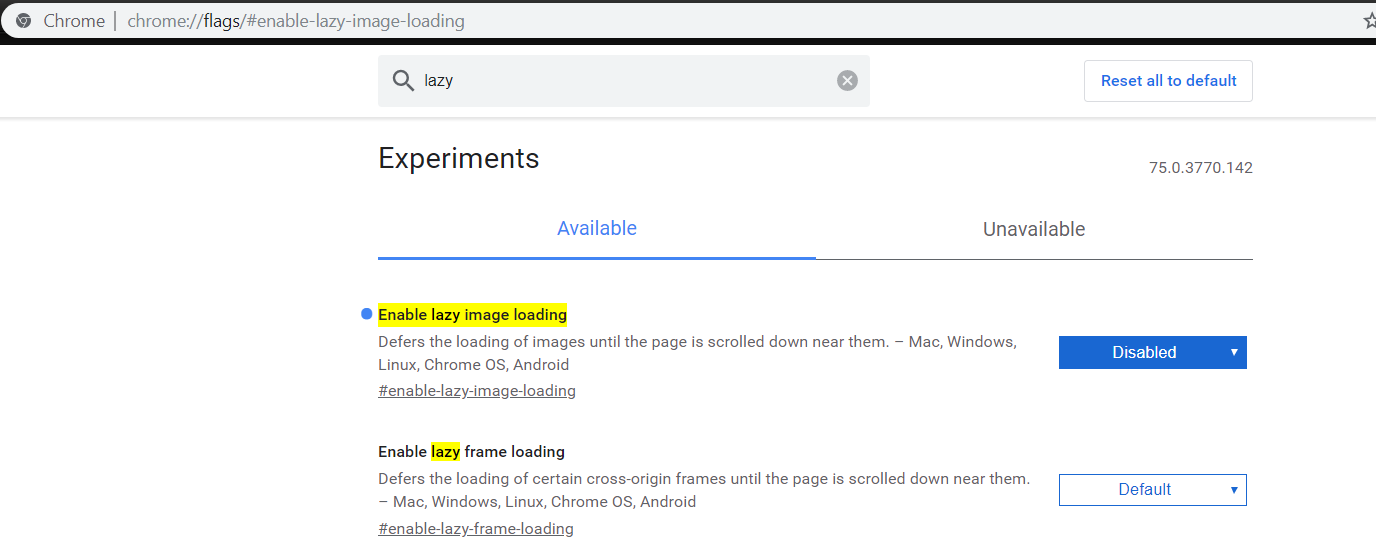Click the lazy image loading description text
1376x560 pixels.
(696, 353)
